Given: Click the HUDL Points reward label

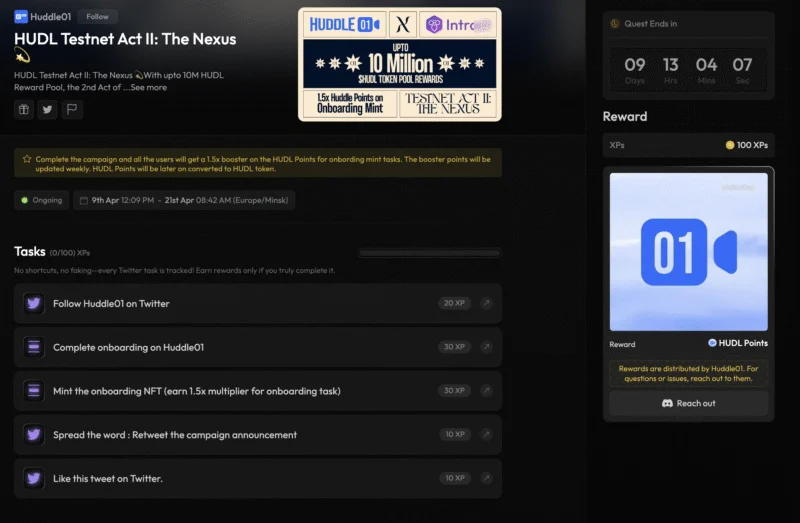Looking at the screenshot, I should [738, 343].
